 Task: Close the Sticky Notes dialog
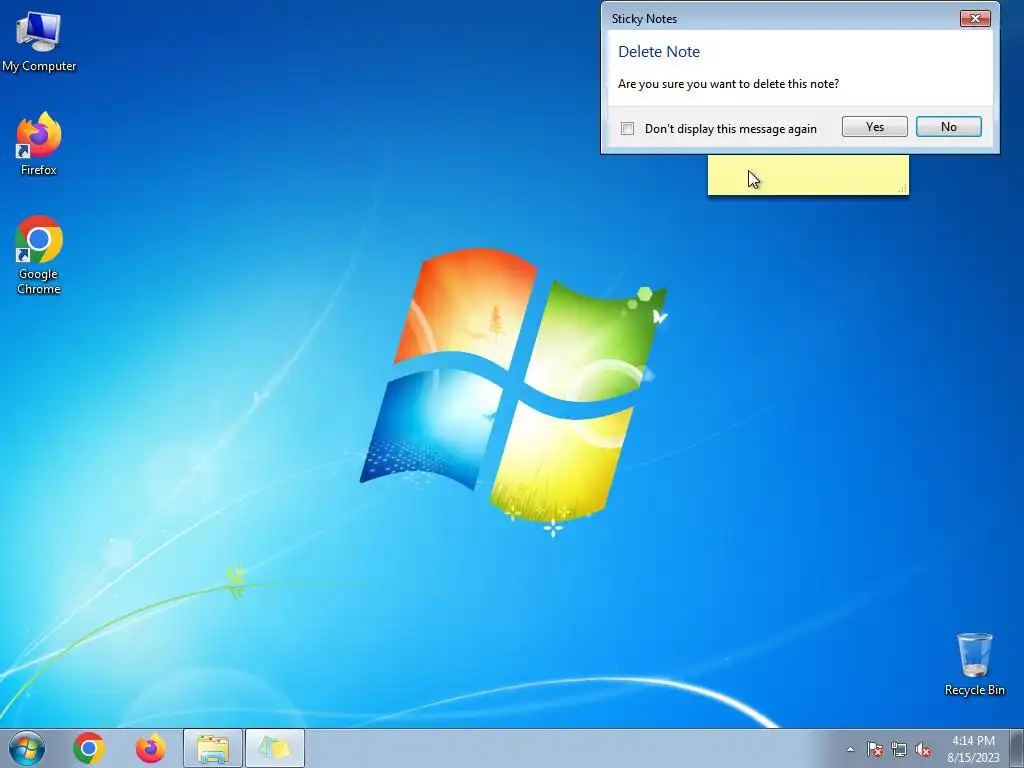[x=975, y=18]
